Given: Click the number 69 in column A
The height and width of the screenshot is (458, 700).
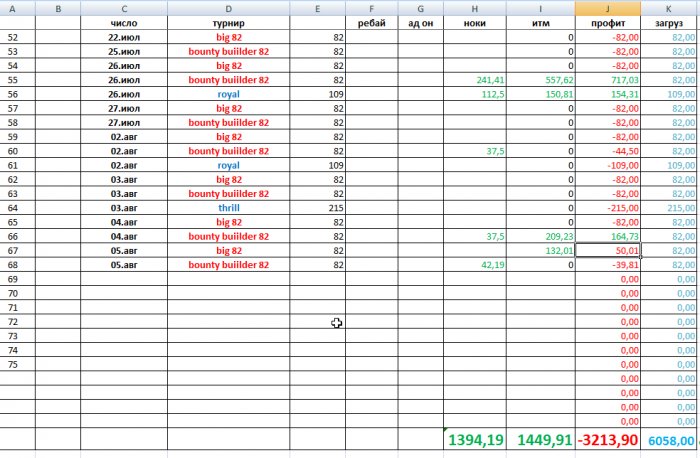Looking at the screenshot, I should [x=12, y=279].
